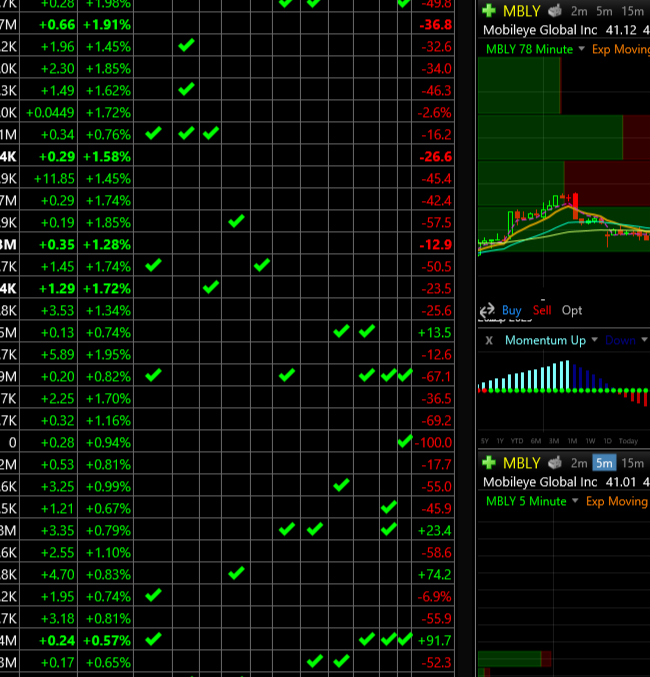This screenshot has width=650, height=677.
Task: Open the Opt options button
Action: click(x=572, y=310)
